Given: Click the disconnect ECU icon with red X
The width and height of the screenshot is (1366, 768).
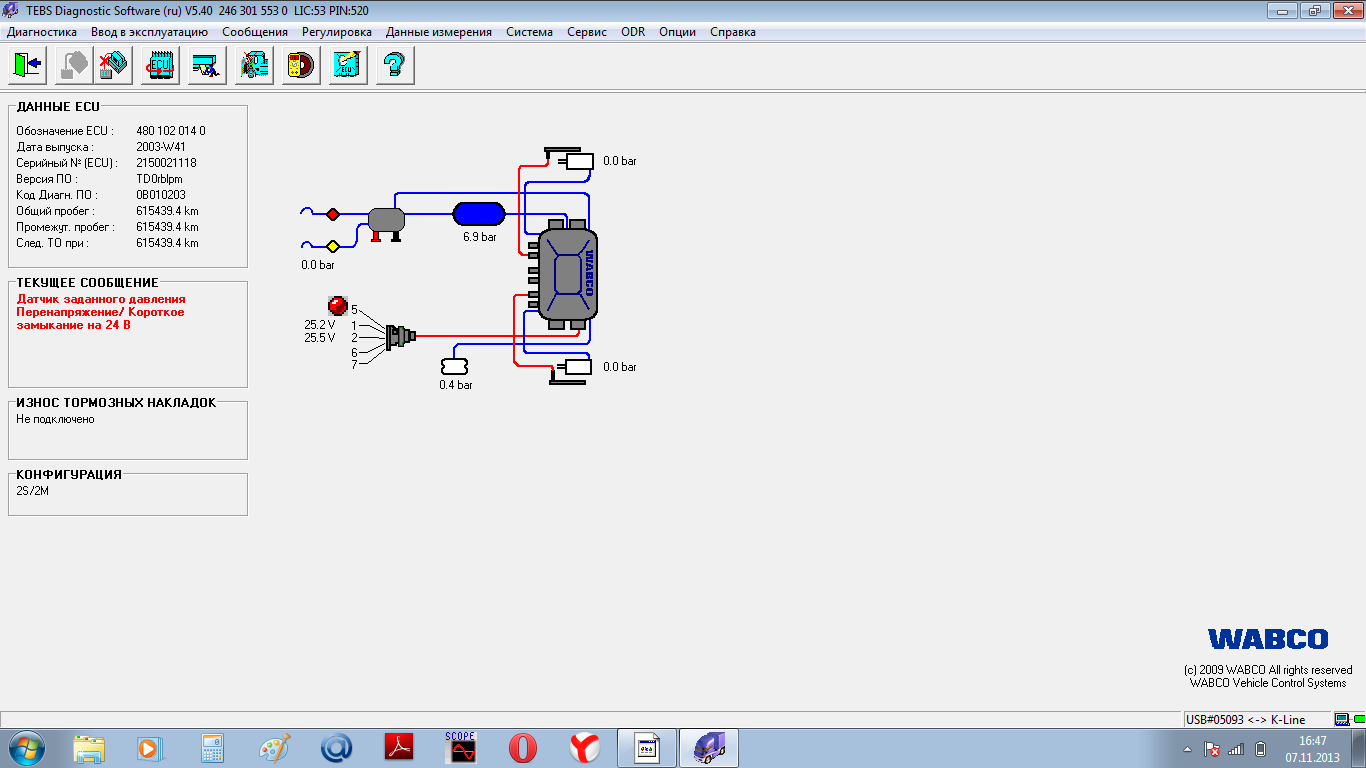Looking at the screenshot, I should [112, 66].
